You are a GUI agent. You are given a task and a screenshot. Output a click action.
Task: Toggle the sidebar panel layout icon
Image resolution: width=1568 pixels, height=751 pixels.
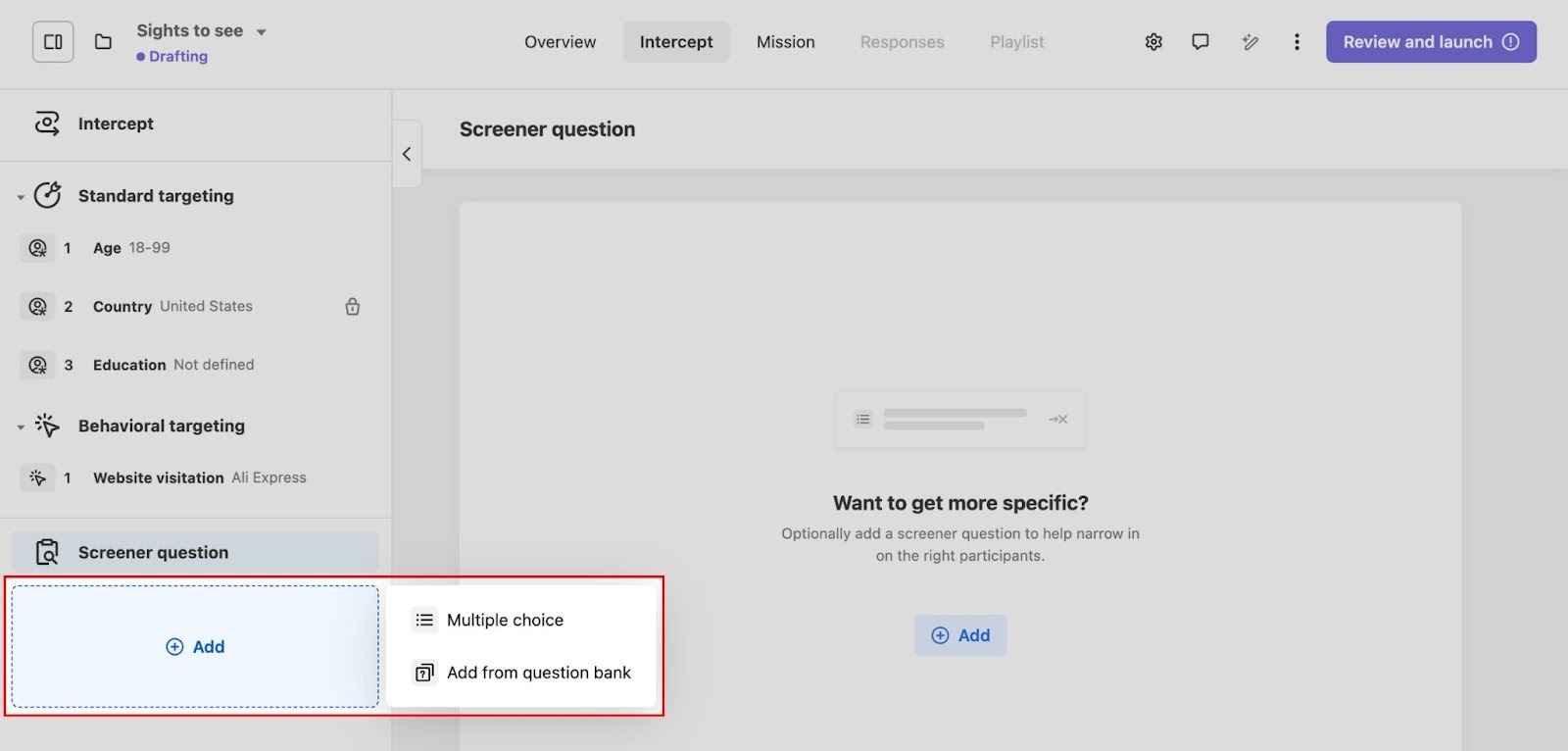coord(53,42)
